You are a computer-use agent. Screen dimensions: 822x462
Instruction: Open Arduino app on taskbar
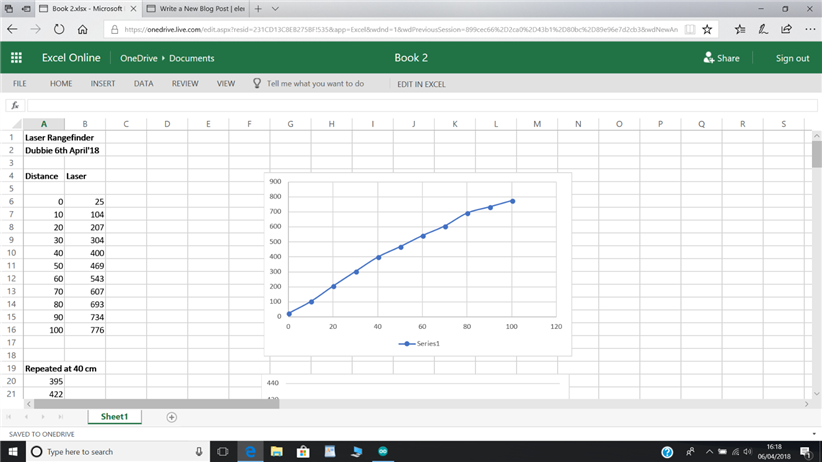(x=383, y=452)
